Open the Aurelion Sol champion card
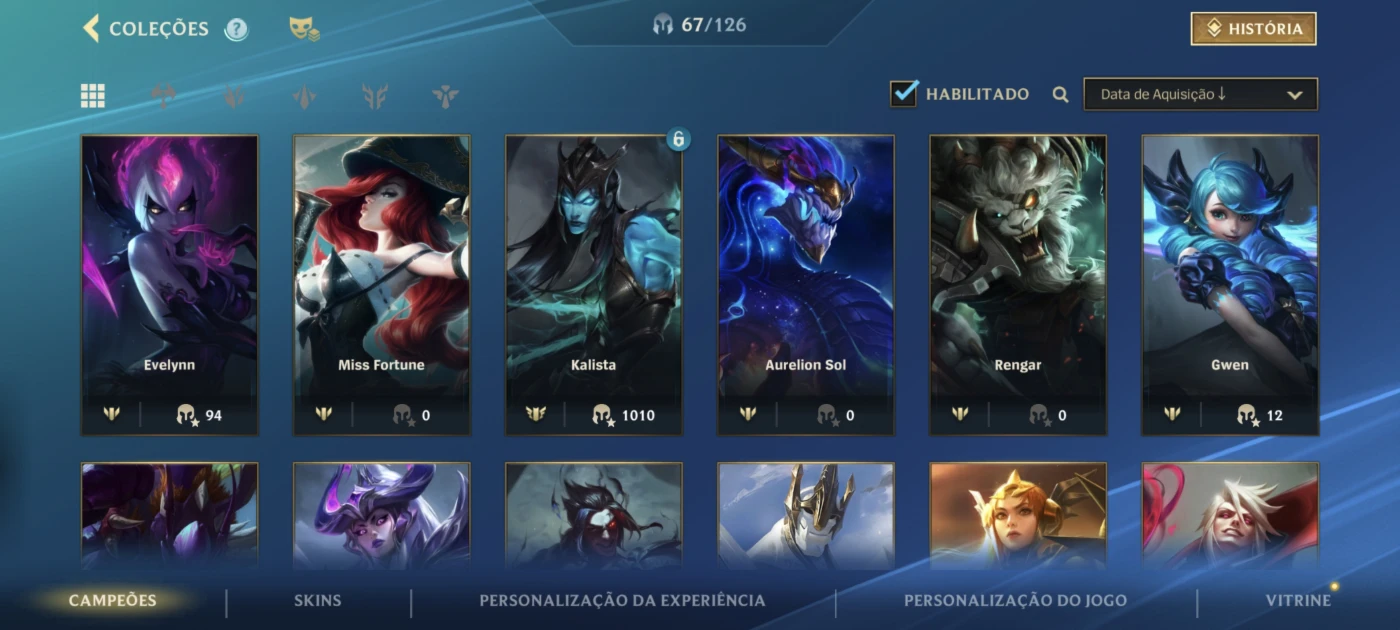The height and width of the screenshot is (630, 1400). pyautogui.click(x=805, y=285)
